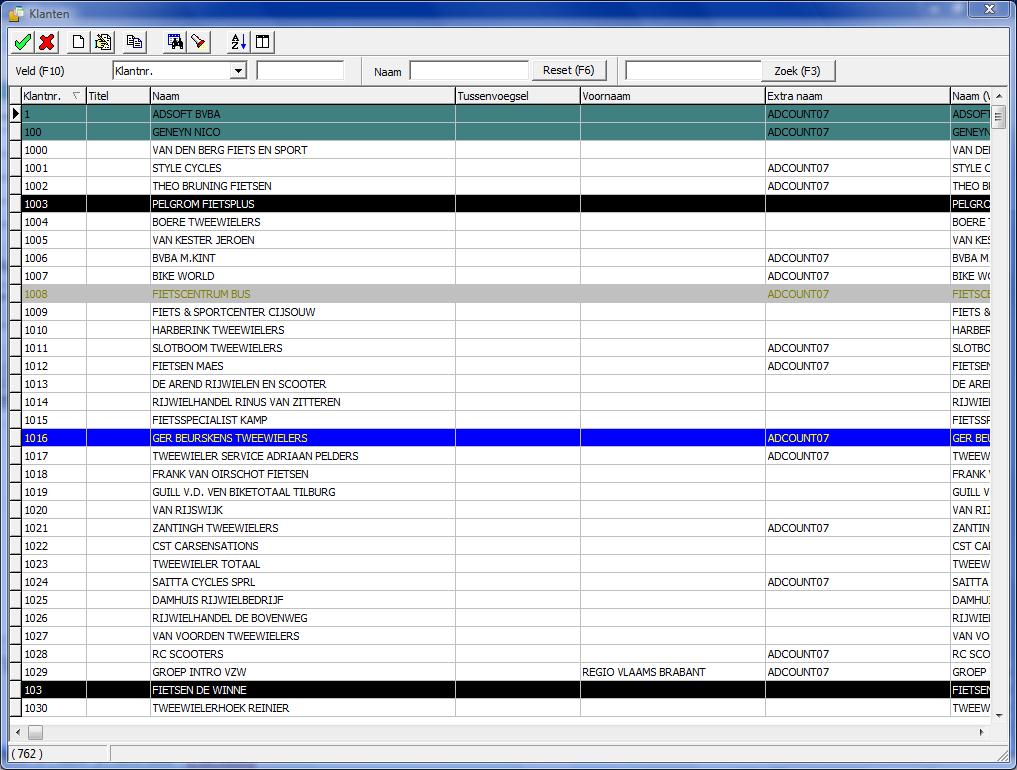Click the row selector for customer 1003

click(16, 204)
